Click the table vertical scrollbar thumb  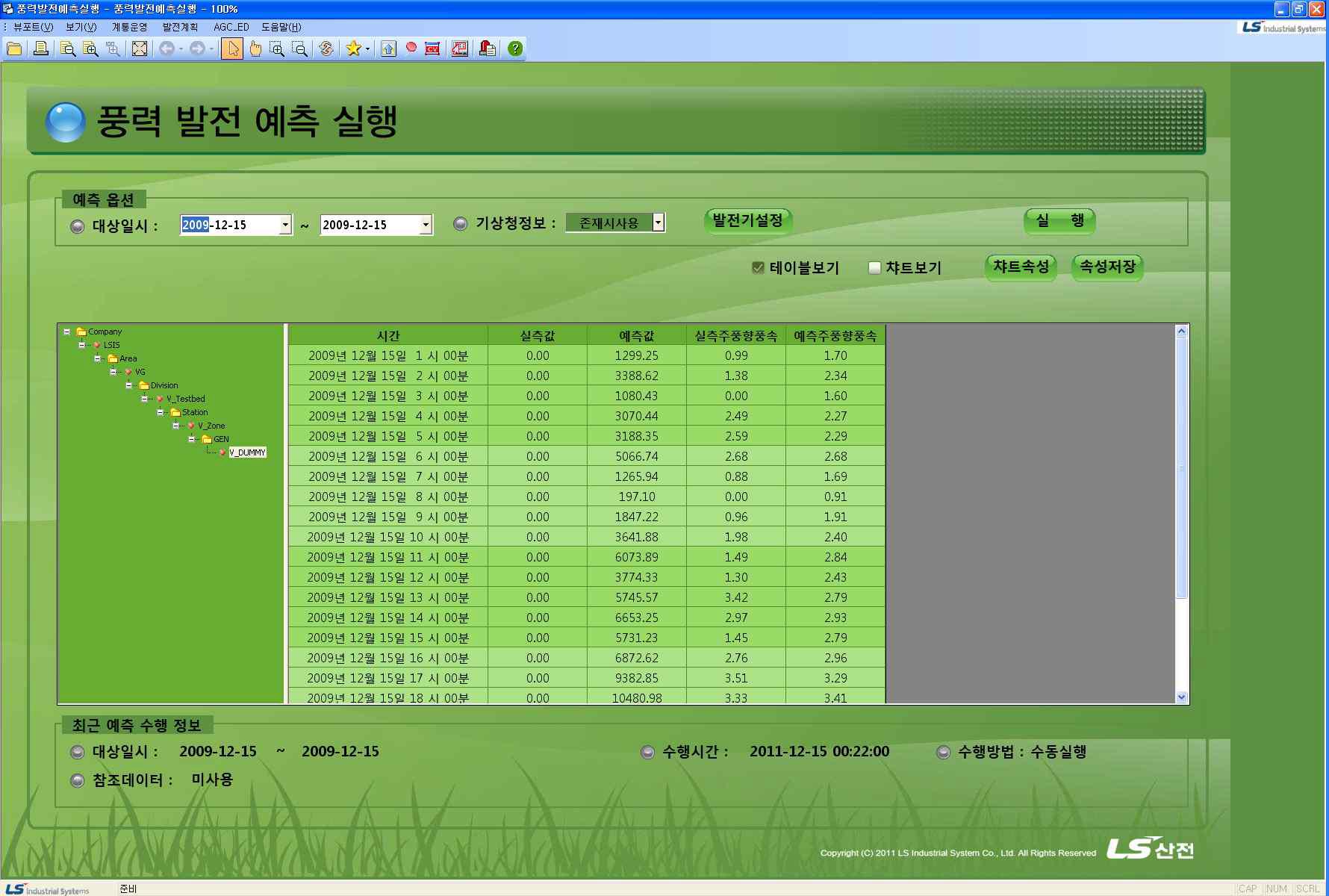[1181, 467]
